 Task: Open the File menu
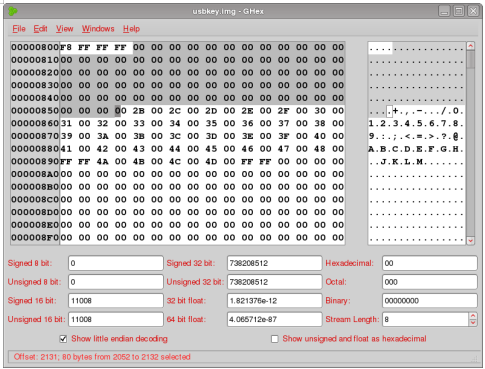tap(19, 29)
